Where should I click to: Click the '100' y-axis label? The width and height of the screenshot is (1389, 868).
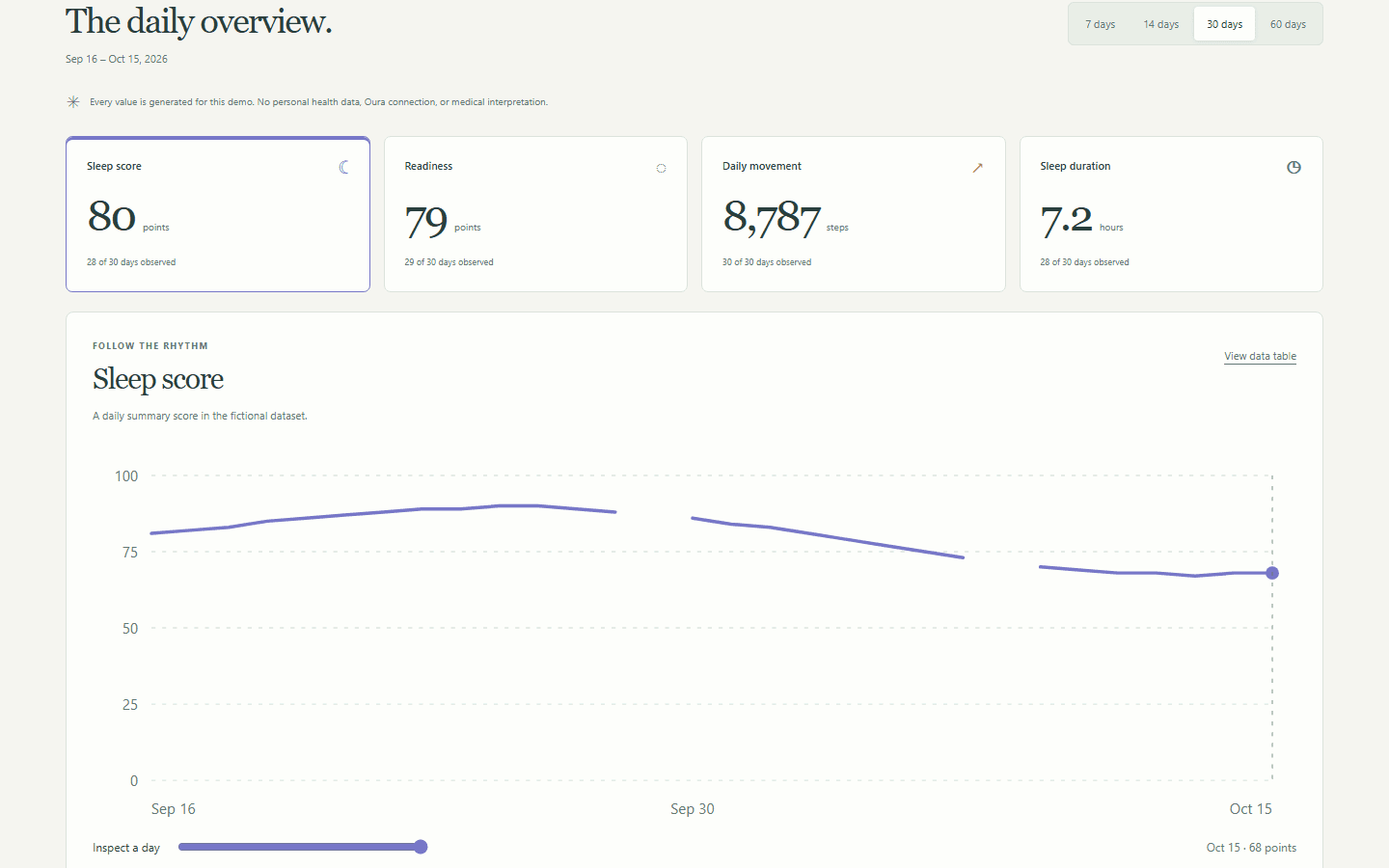126,475
